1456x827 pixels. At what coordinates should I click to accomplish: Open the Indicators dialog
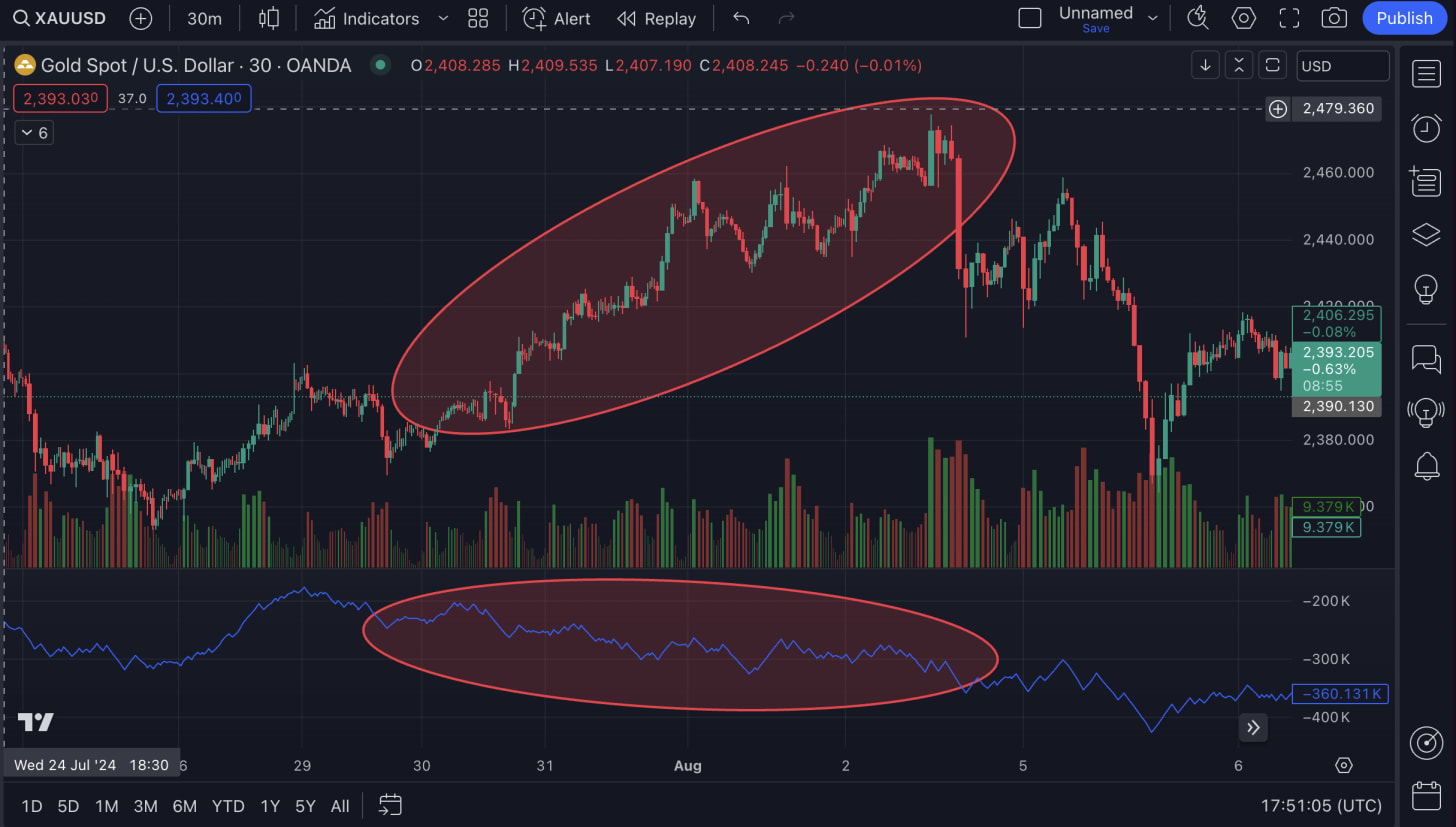(x=366, y=18)
